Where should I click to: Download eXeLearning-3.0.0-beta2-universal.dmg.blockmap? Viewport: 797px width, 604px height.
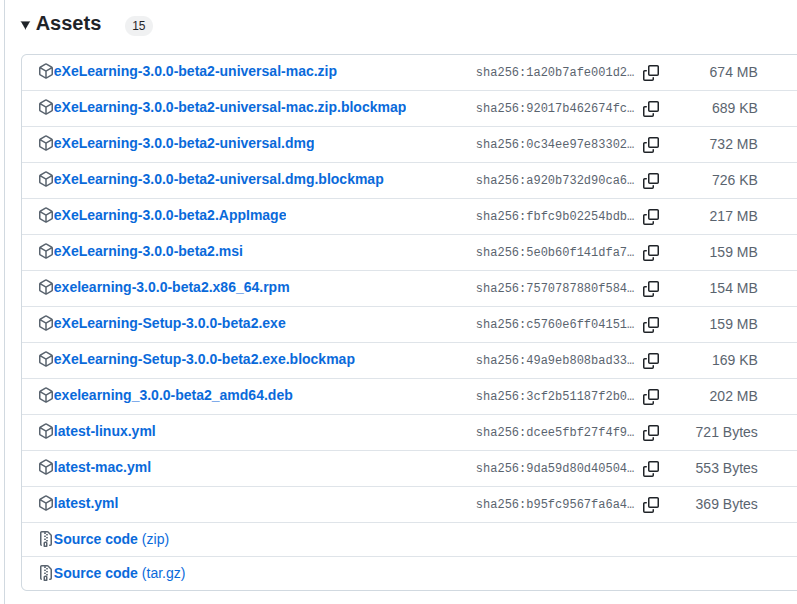219,179
